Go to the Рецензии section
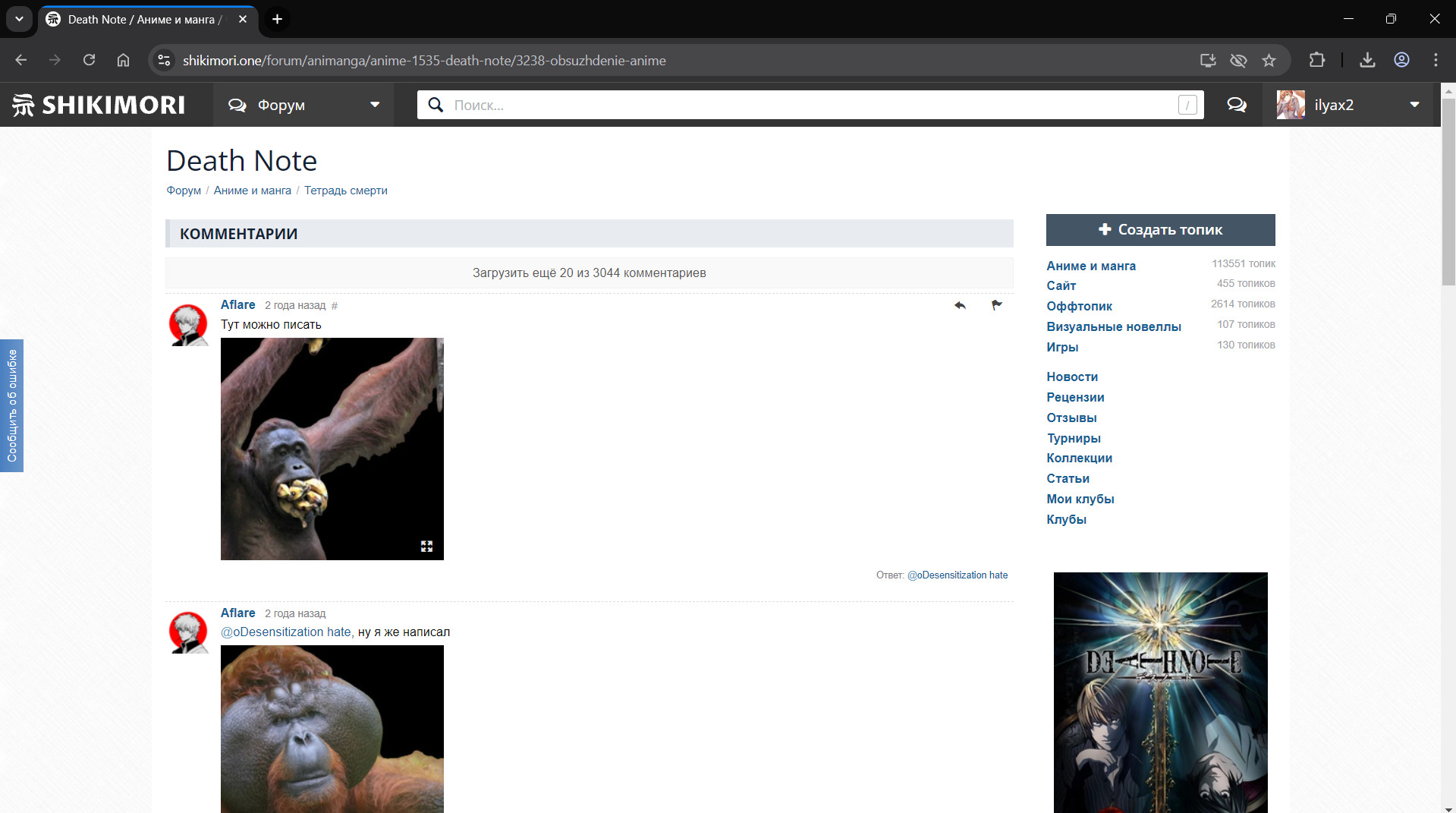Screen dimensions: 1456x813 tap(1075, 397)
